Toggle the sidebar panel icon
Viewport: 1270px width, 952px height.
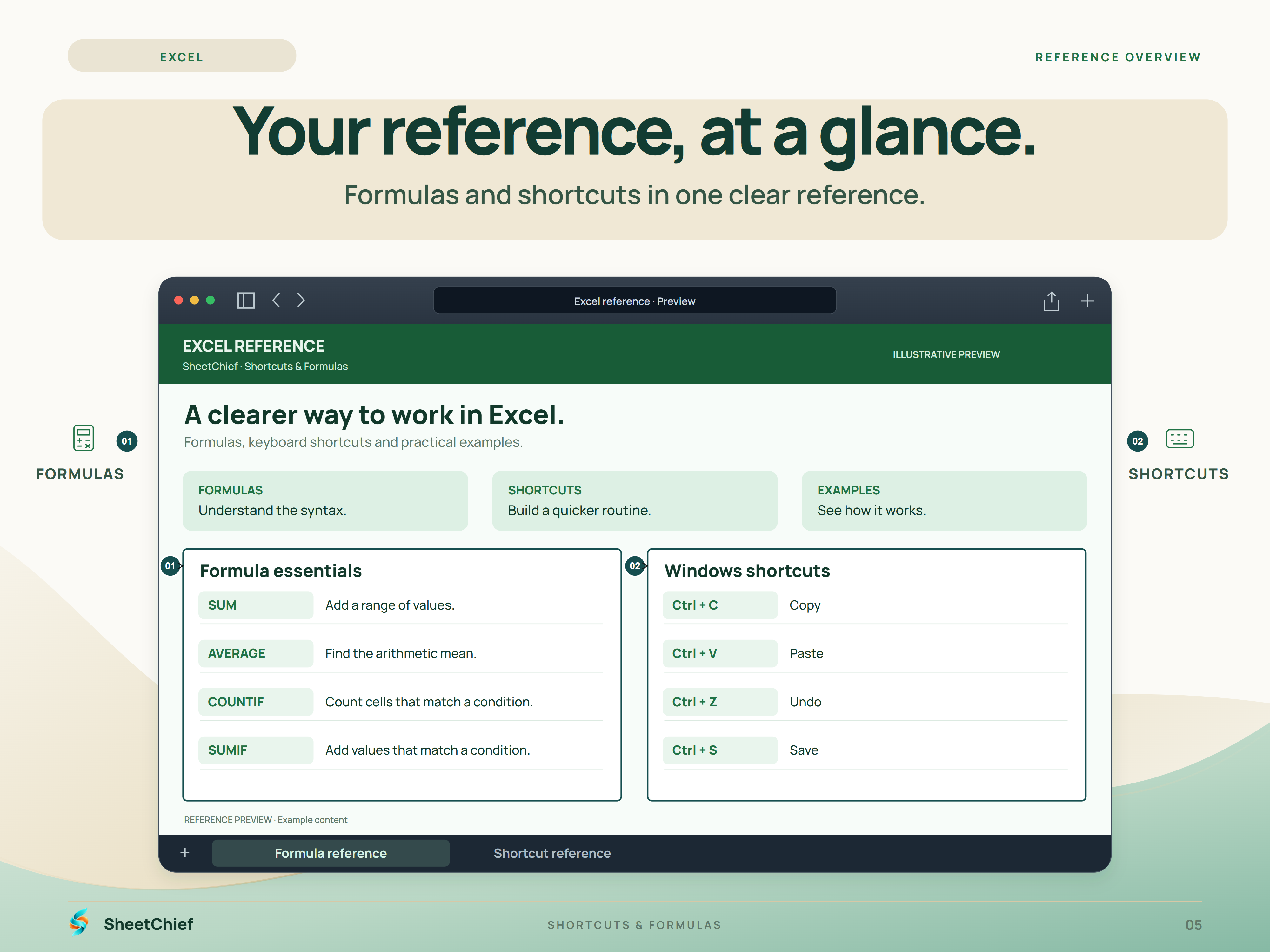click(246, 301)
